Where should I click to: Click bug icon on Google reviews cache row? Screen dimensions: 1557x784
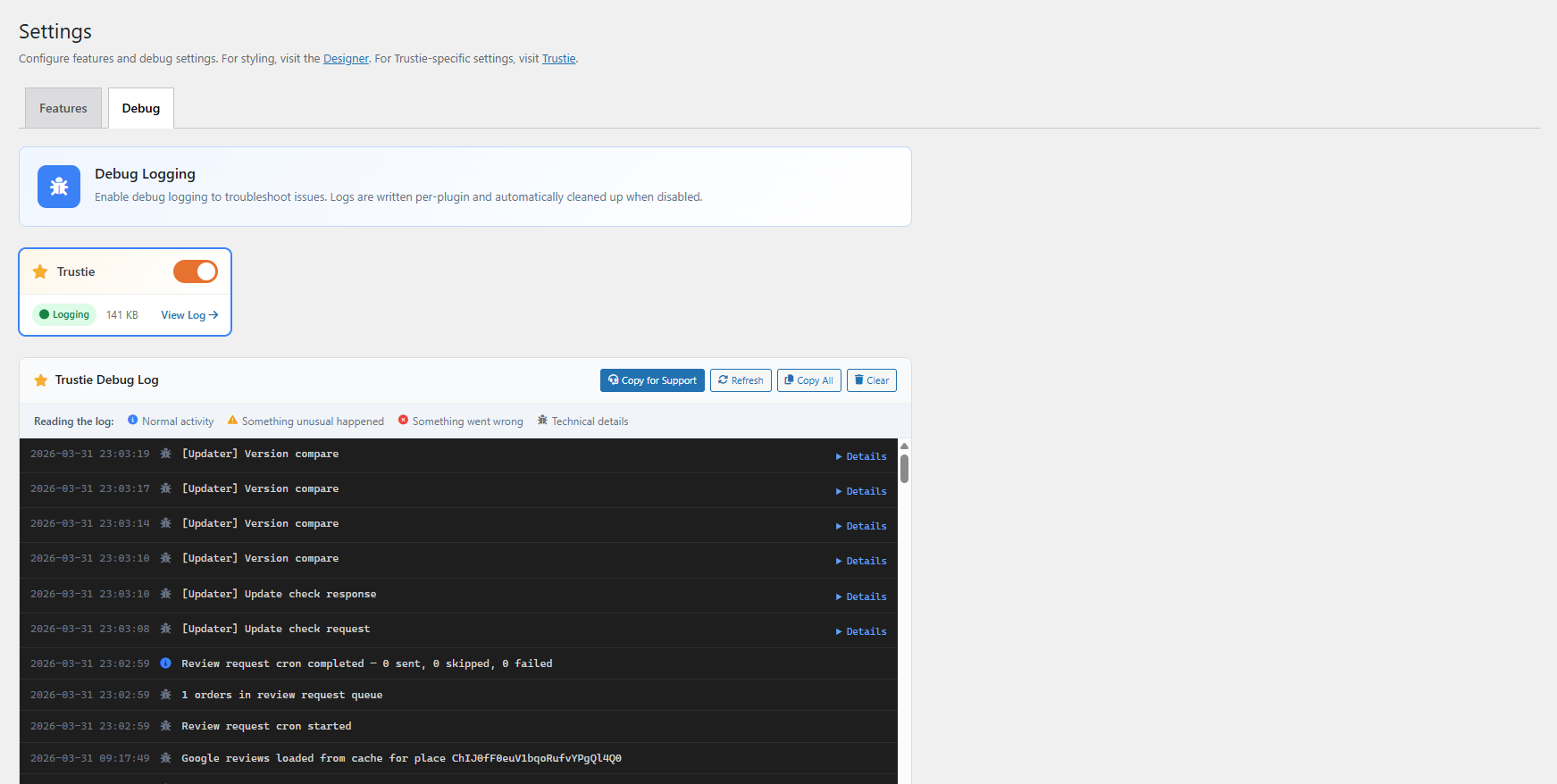tap(165, 758)
